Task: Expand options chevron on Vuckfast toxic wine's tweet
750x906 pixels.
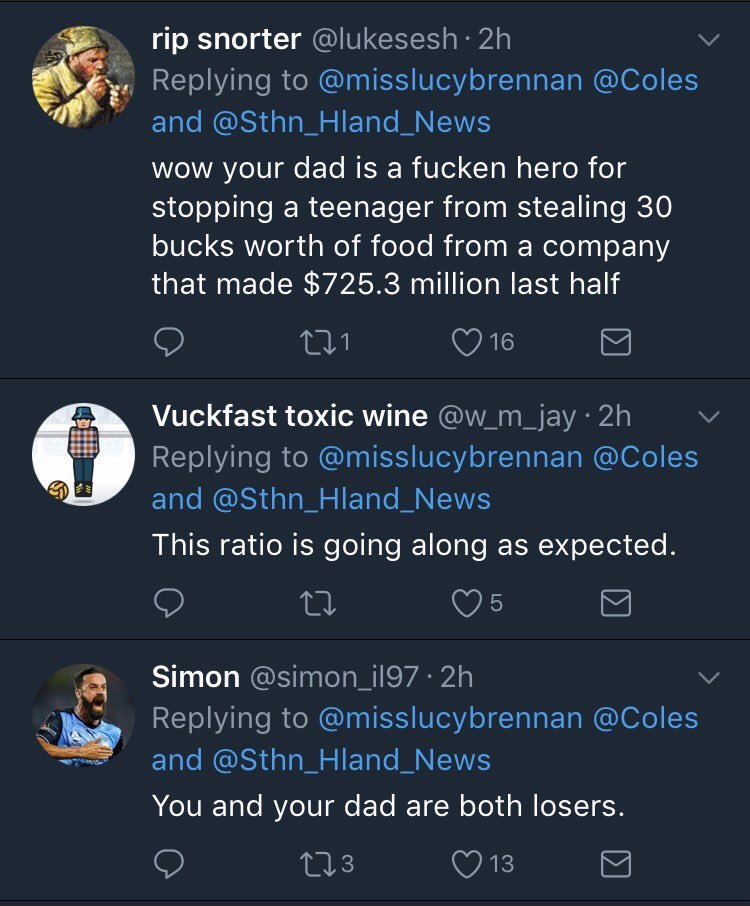Action: pyautogui.click(x=707, y=417)
